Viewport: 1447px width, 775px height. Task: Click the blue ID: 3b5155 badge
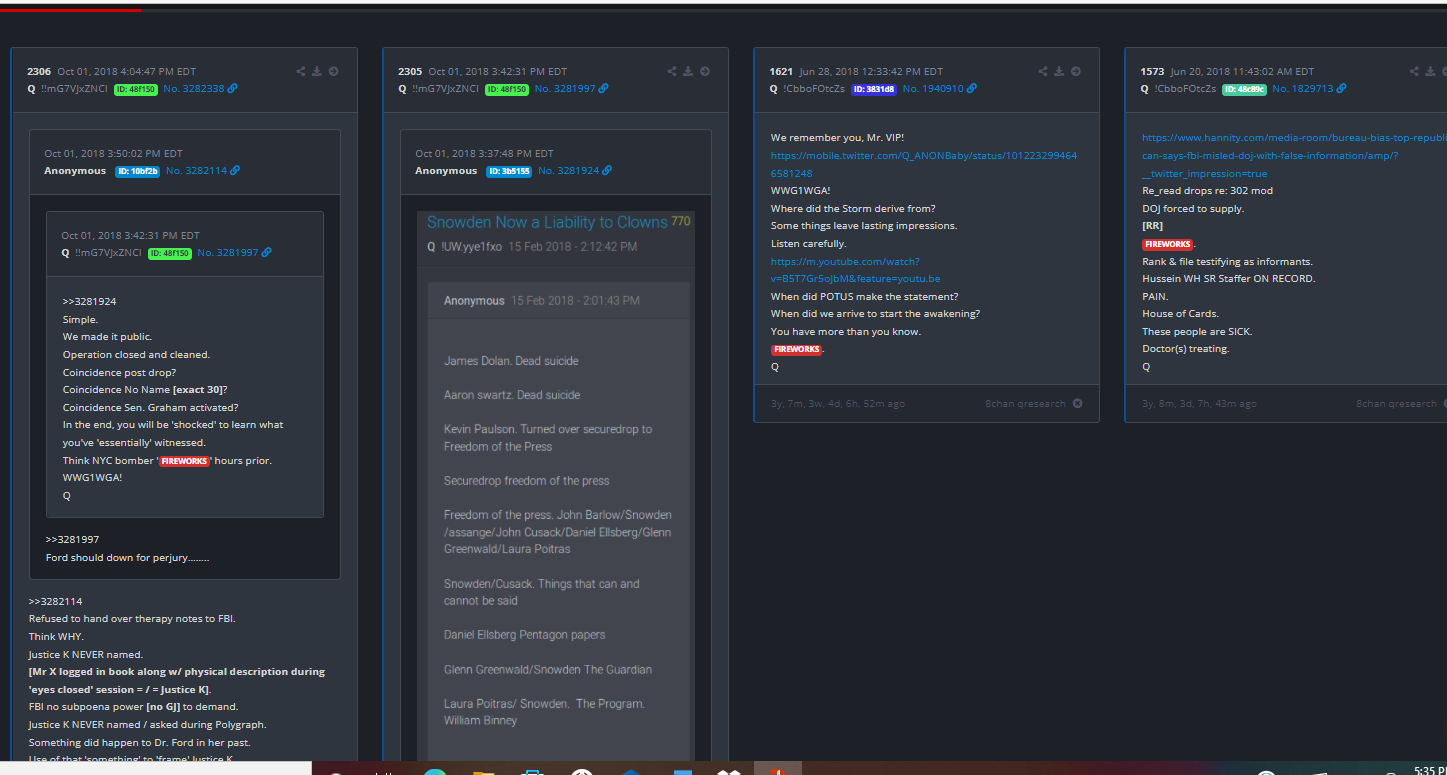coord(509,171)
